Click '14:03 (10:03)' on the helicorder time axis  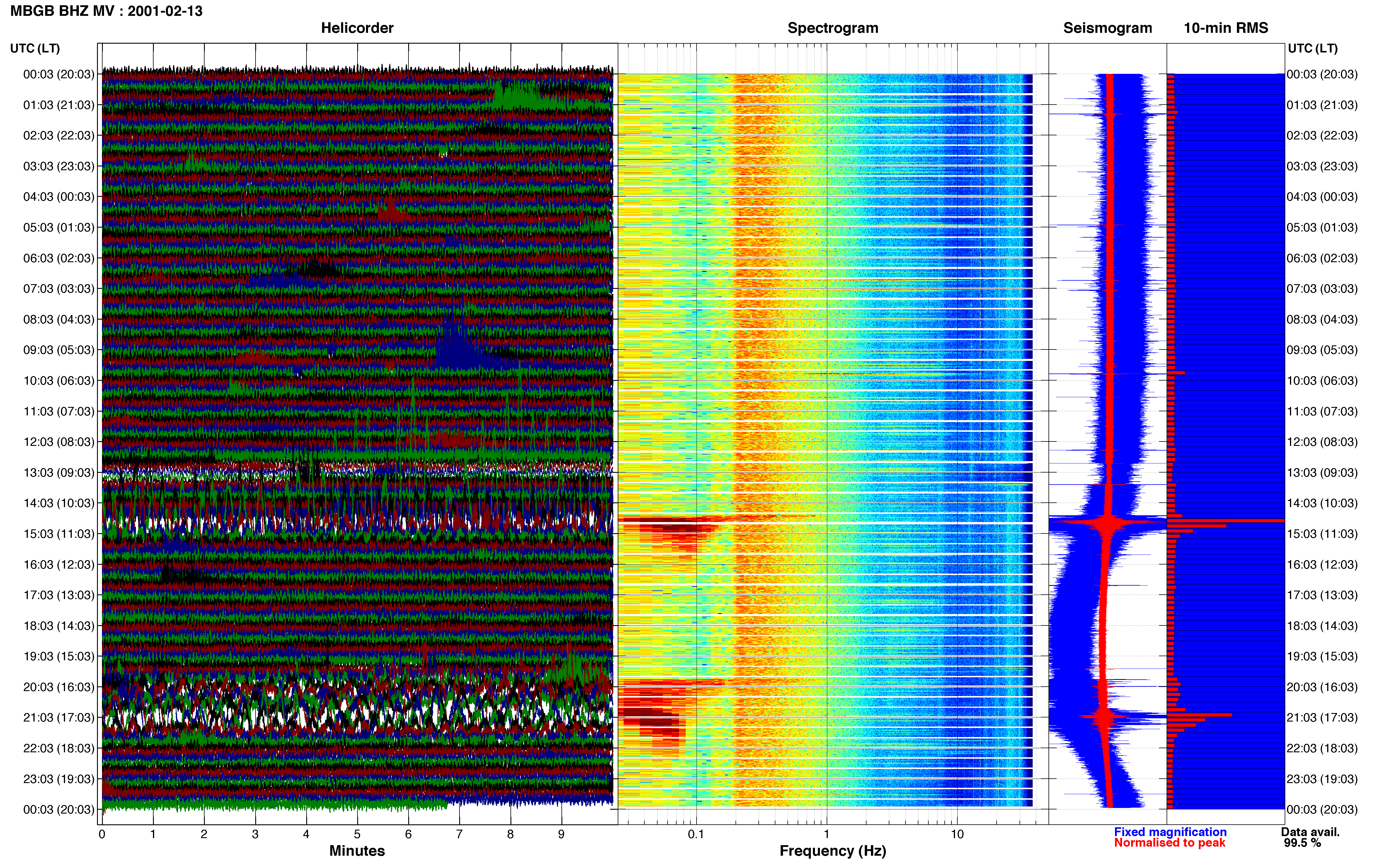[59, 504]
